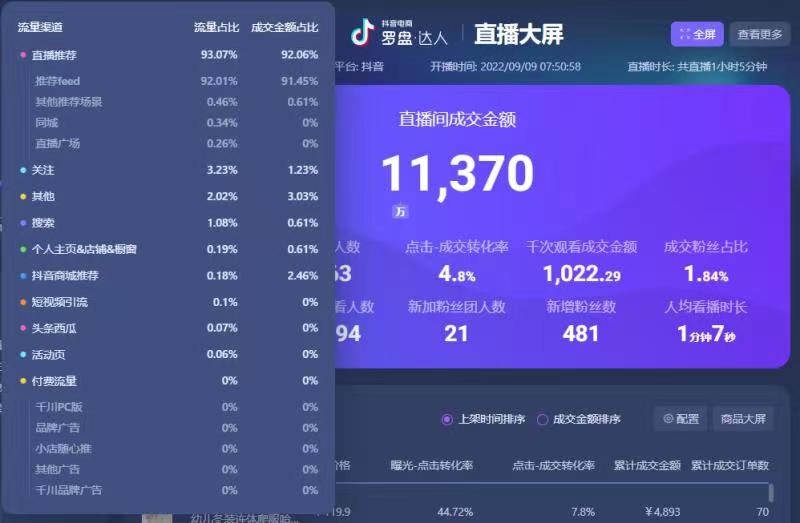Click the blue dot beside 抖音商城推荐
The image size is (800, 523).
(23, 276)
